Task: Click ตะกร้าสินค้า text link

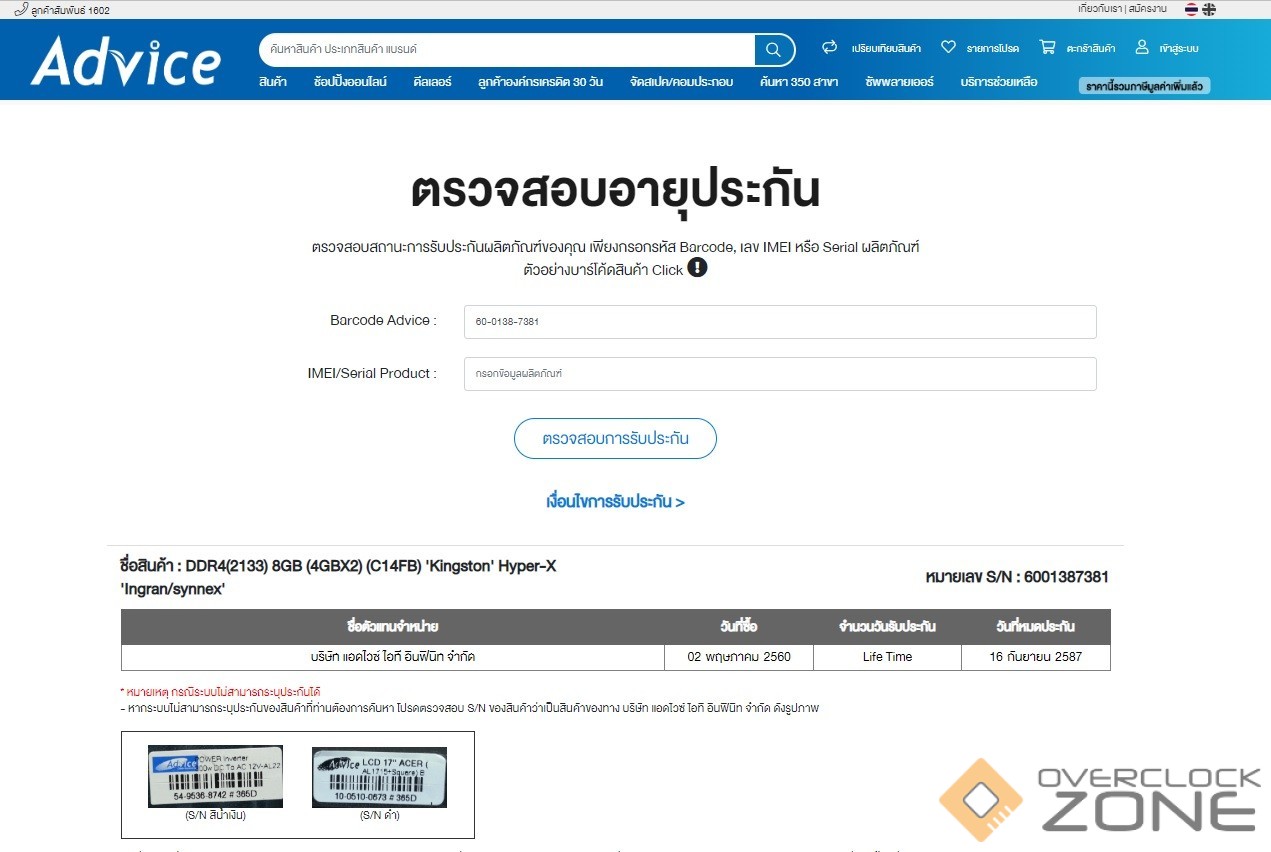Action: (1091, 48)
